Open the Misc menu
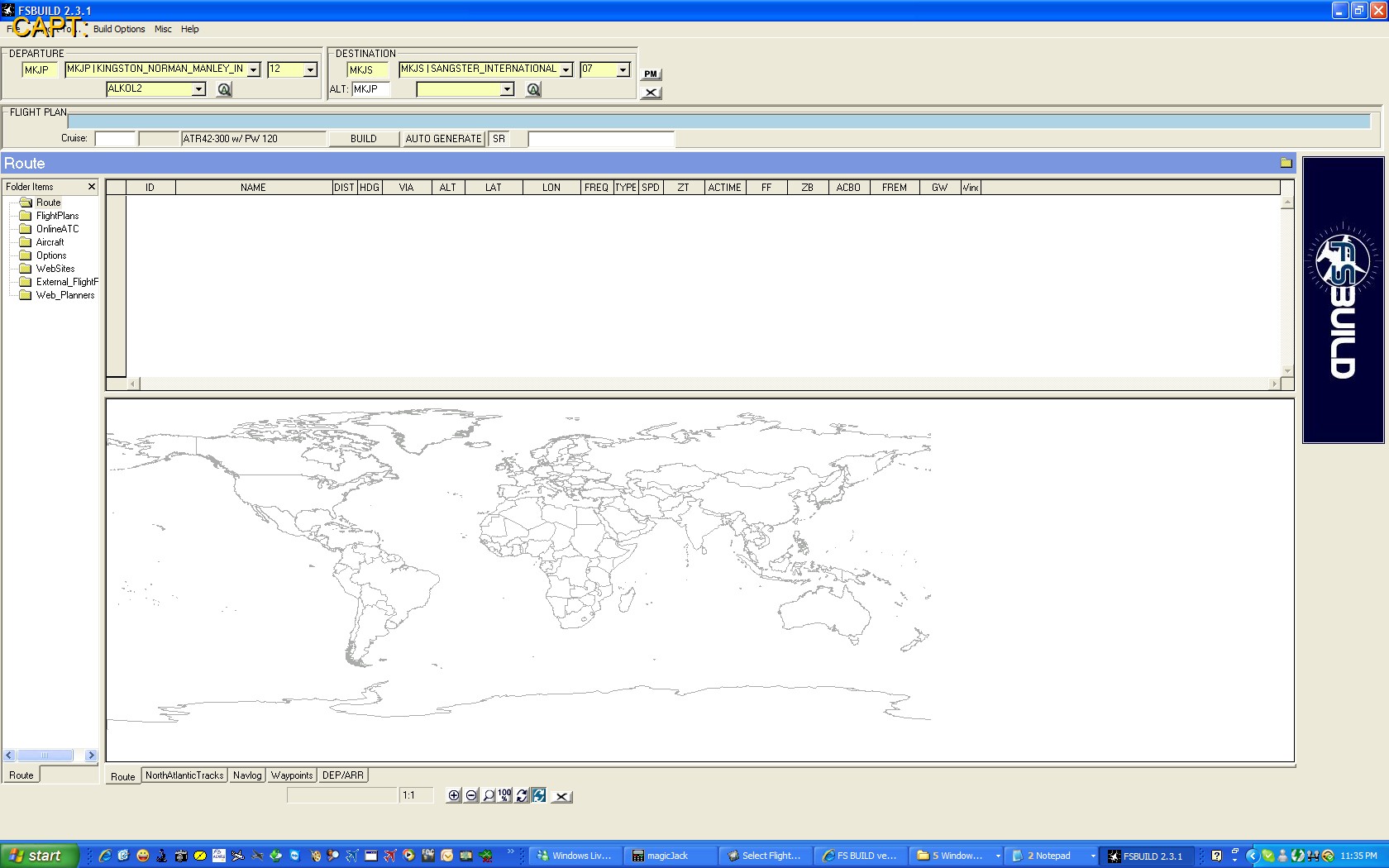The height and width of the screenshot is (868, 1389). pyautogui.click(x=163, y=29)
